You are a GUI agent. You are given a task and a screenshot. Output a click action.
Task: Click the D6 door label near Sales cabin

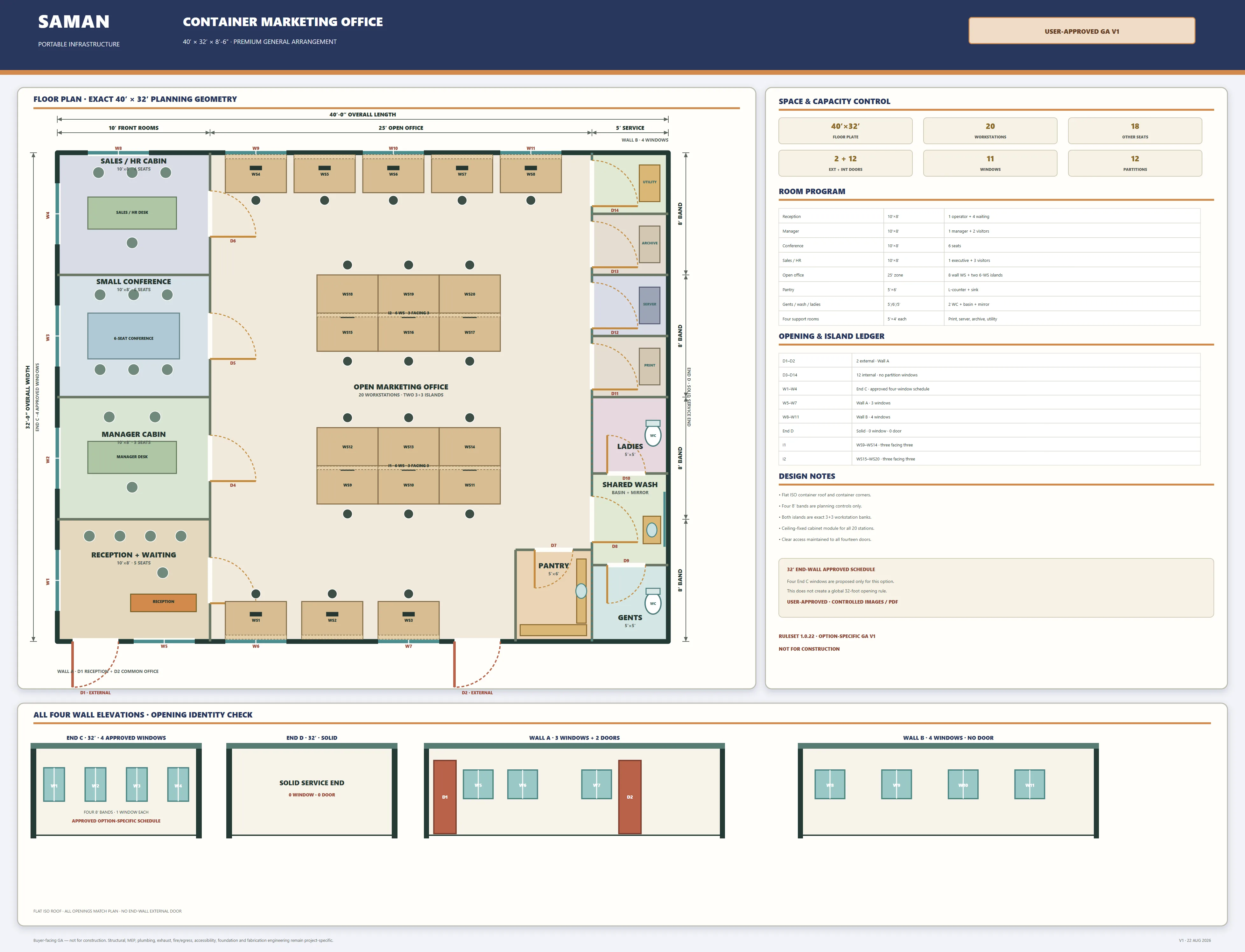[x=233, y=241]
